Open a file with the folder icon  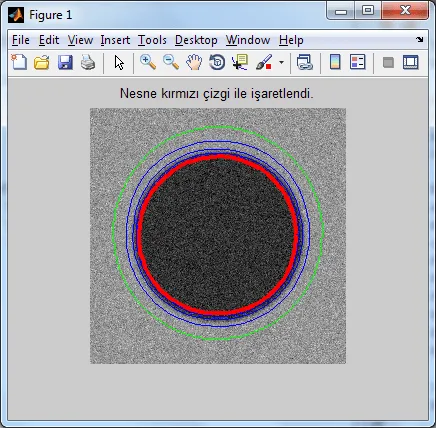(42, 62)
